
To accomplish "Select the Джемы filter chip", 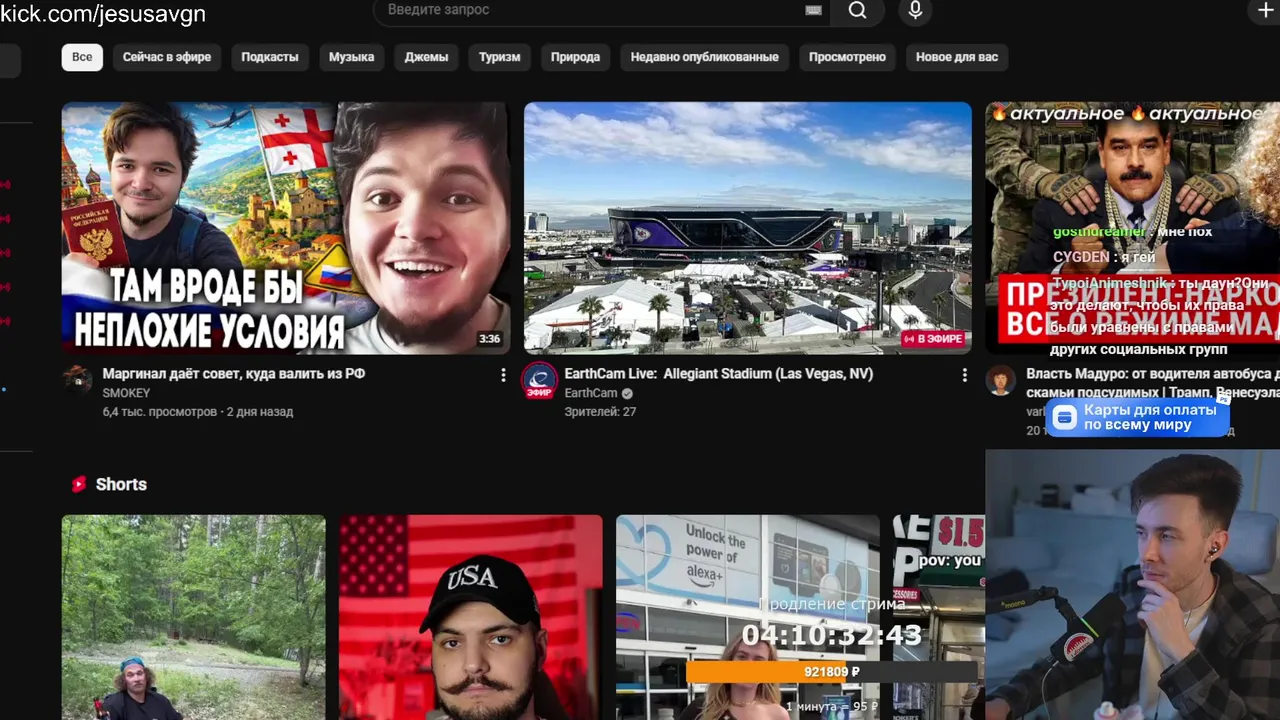I will (x=426, y=57).
